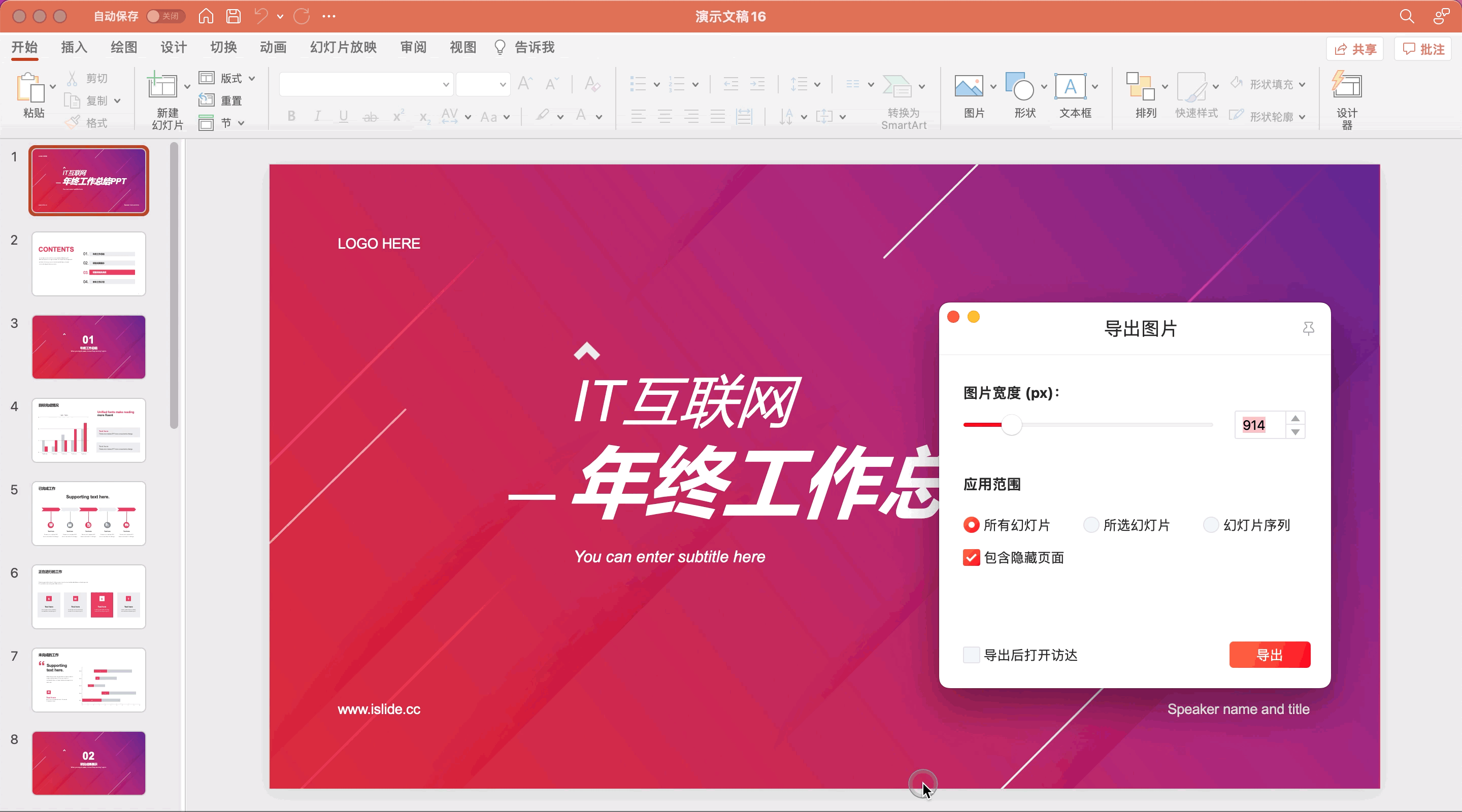Open the undo history dropdown arrow
Viewport: 1462px width, 812px height.
pos(280,16)
